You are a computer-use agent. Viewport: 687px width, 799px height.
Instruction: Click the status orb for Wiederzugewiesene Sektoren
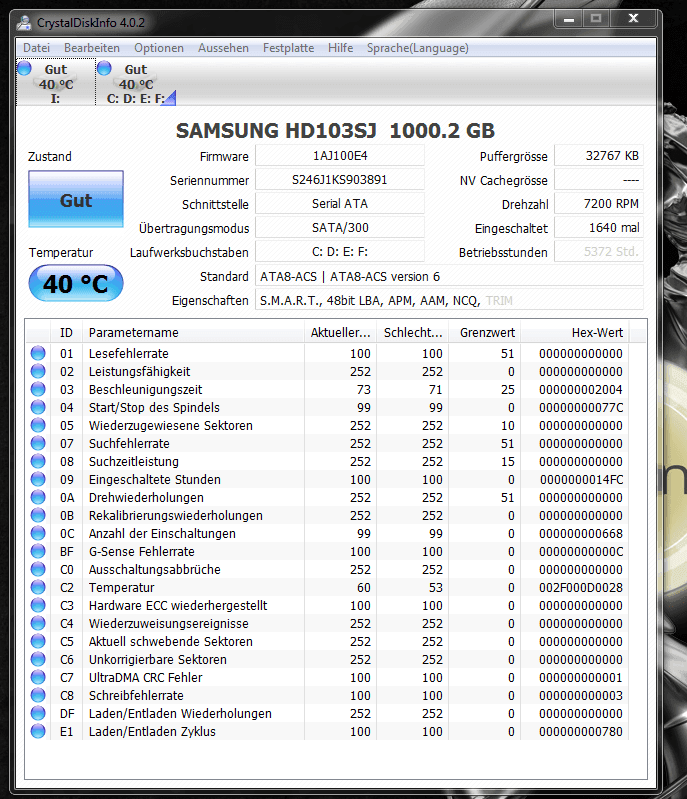pyautogui.click(x=38, y=425)
